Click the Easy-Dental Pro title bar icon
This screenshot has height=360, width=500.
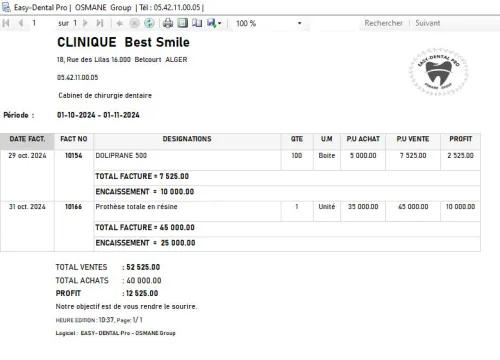(6, 7)
